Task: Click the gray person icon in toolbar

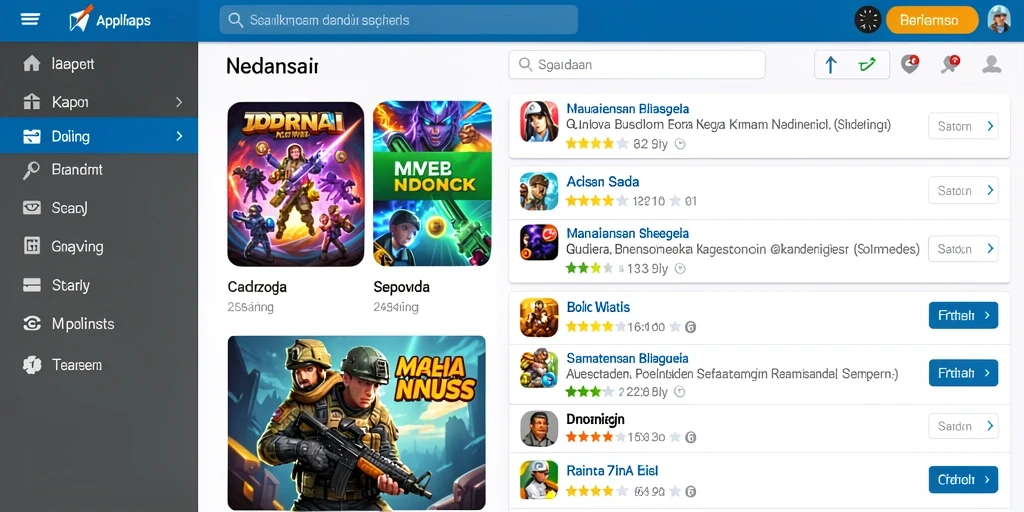Action: tap(991, 64)
